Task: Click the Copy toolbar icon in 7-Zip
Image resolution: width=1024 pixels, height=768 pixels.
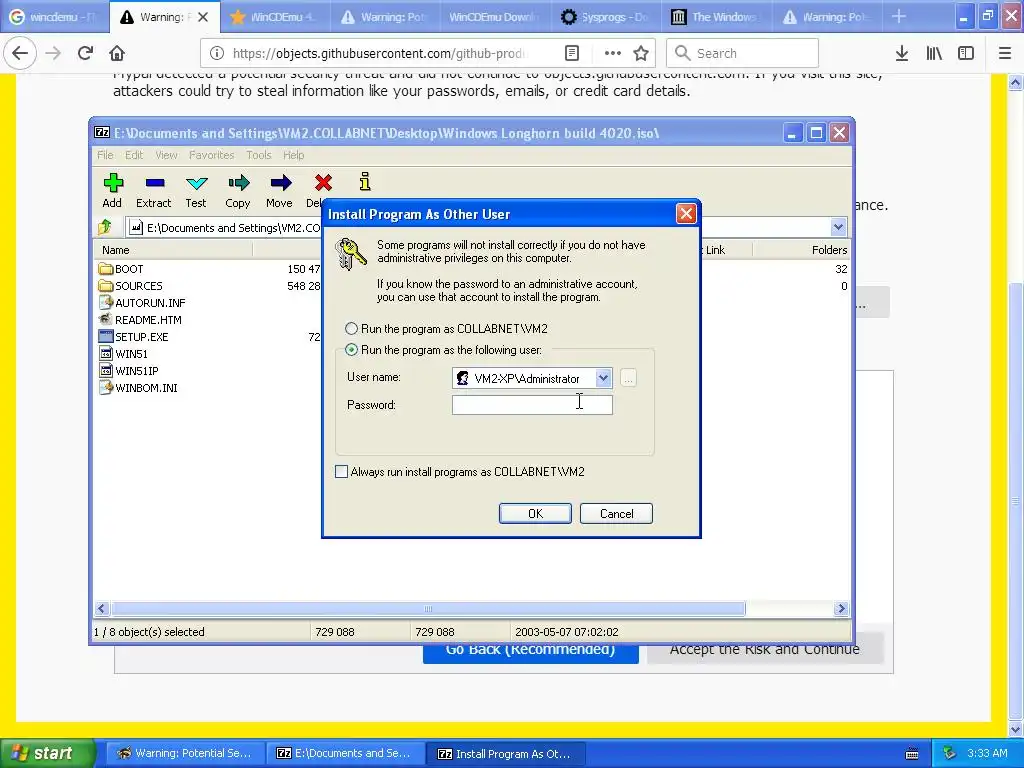Action: (238, 183)
